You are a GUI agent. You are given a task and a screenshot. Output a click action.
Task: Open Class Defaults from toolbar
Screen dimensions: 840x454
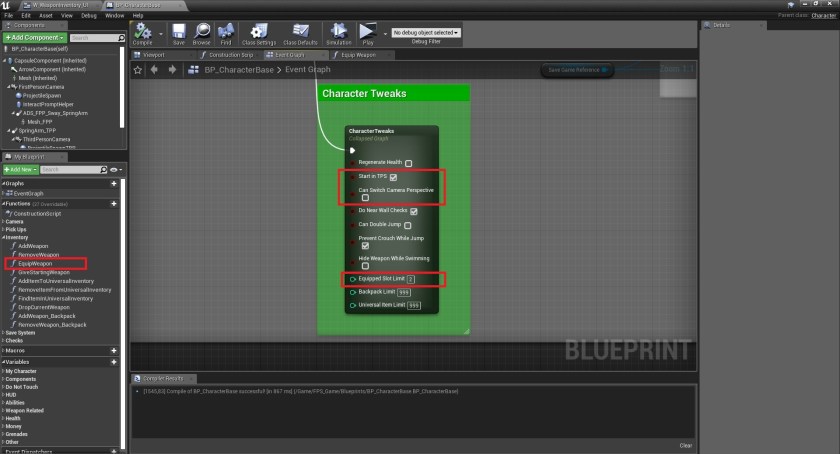(x=301, y=33)
